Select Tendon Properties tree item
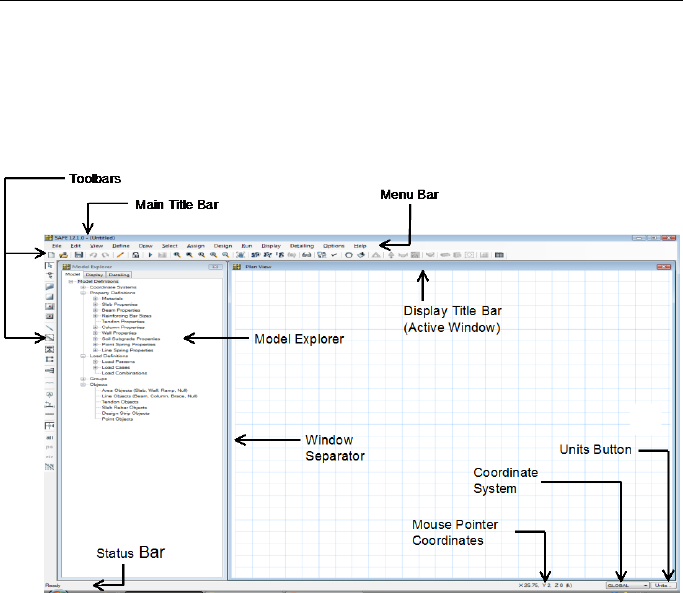The height and width of the screenshot is (593, 683). coord(123,322)
